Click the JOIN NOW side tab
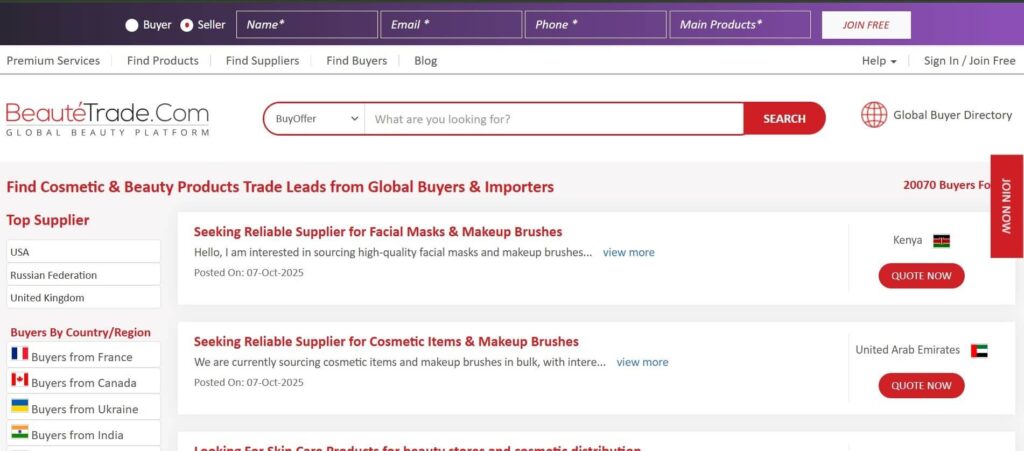The image size is (1024, 451). tap(1006, 205)
